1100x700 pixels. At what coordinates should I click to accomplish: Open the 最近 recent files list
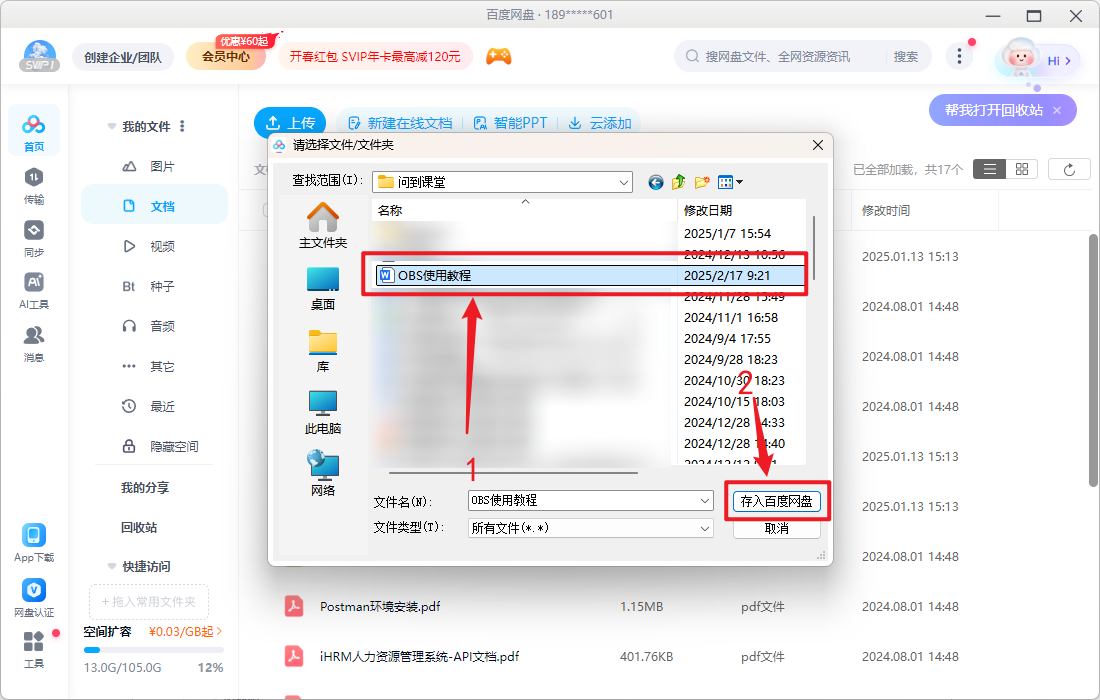(154, 406)
